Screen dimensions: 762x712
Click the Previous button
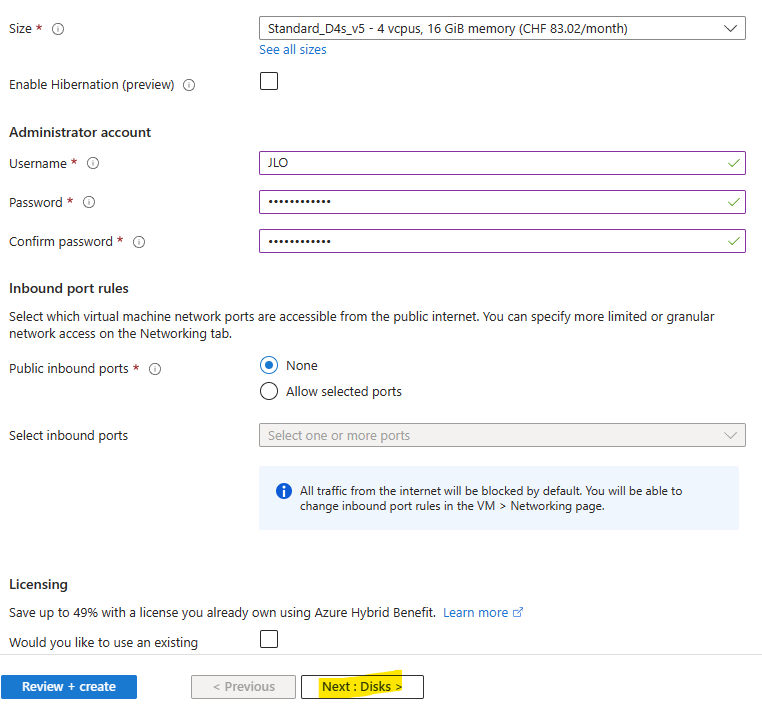tap(243, 687)
